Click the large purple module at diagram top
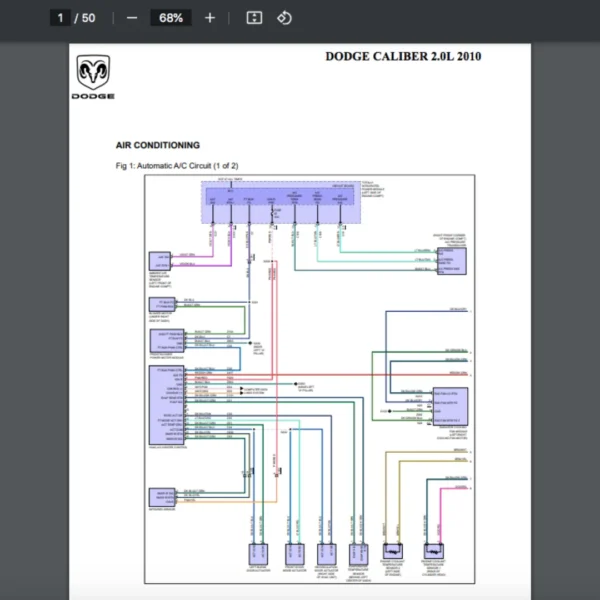600x600 pixels. pos(280,204)
